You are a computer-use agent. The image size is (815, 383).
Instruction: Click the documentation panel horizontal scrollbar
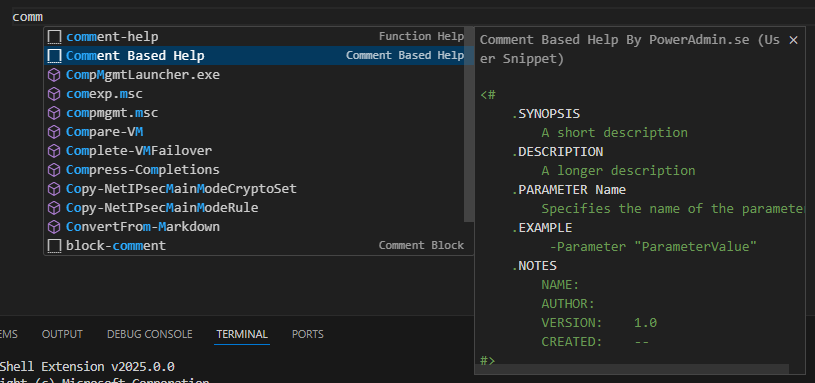pos(632,369)
